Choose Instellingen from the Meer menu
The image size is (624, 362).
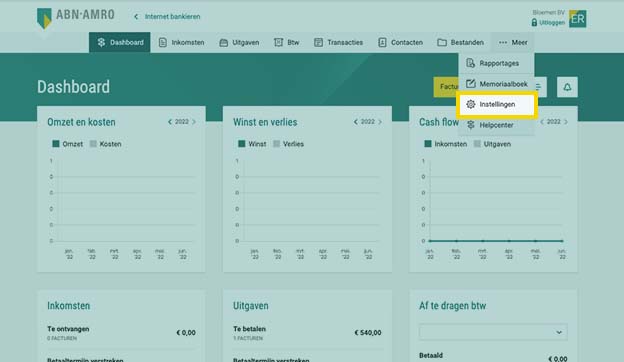pyautogui.click(x=497, y=105)
